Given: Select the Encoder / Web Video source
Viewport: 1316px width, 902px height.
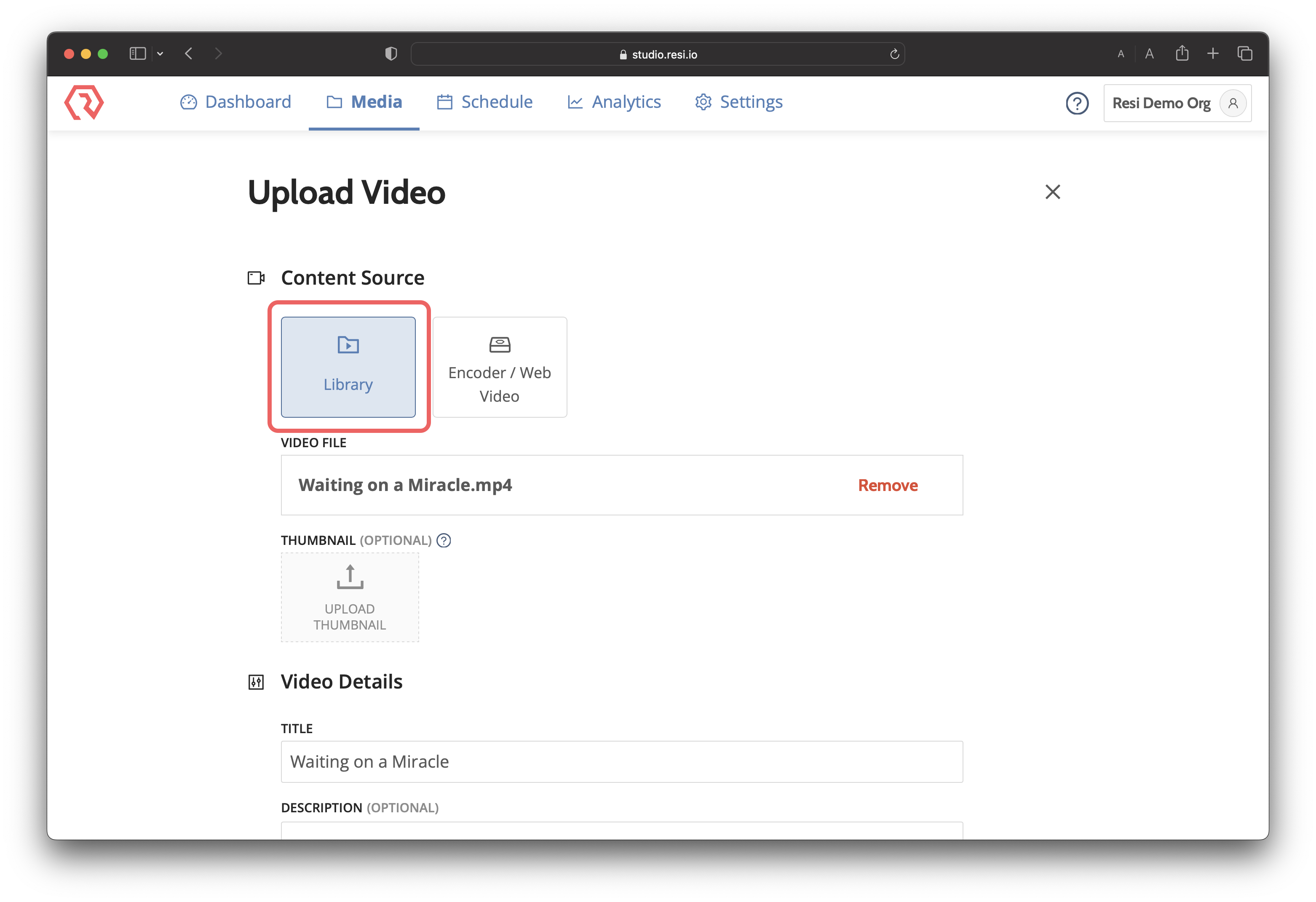Looking at the screenshot, I should (500, 367).
